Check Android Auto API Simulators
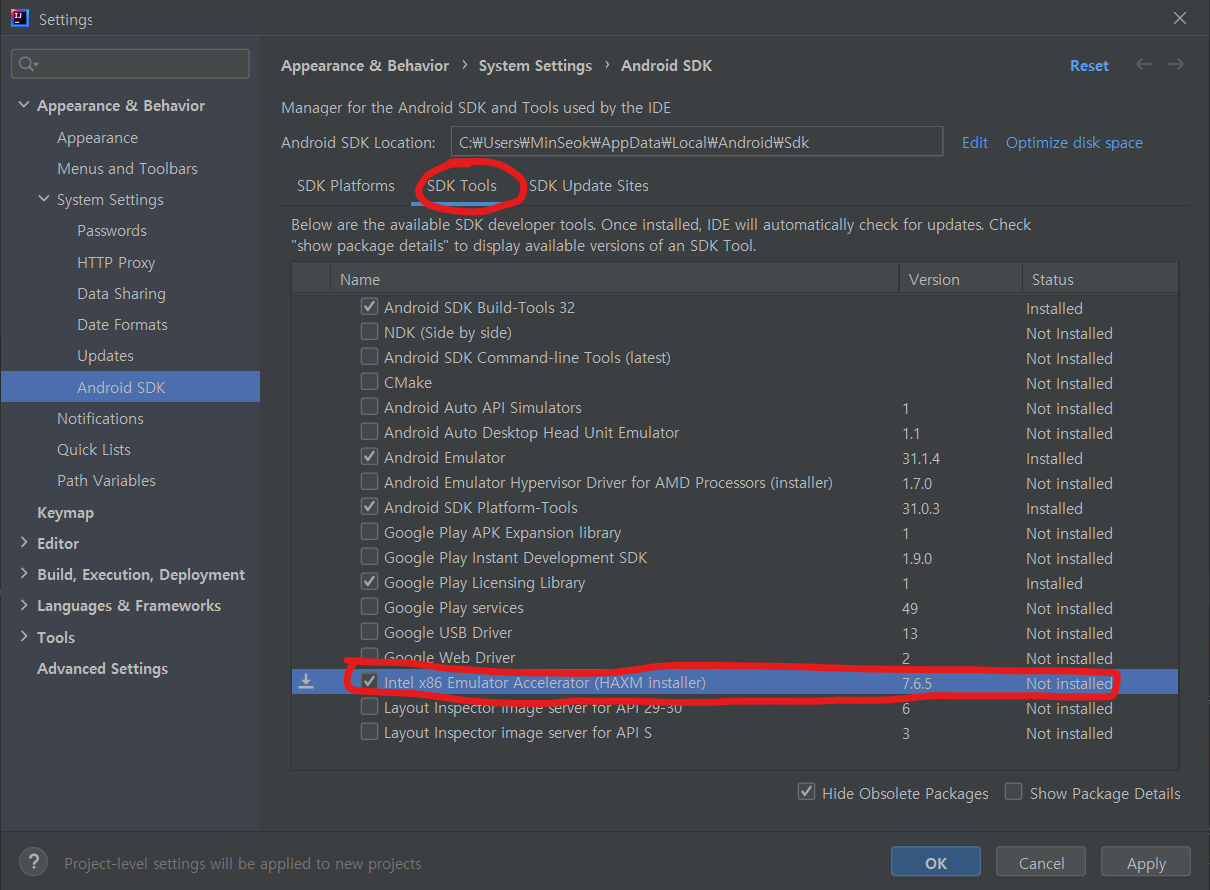This screenshot has height=890, width=1210. tap(369, 407)
